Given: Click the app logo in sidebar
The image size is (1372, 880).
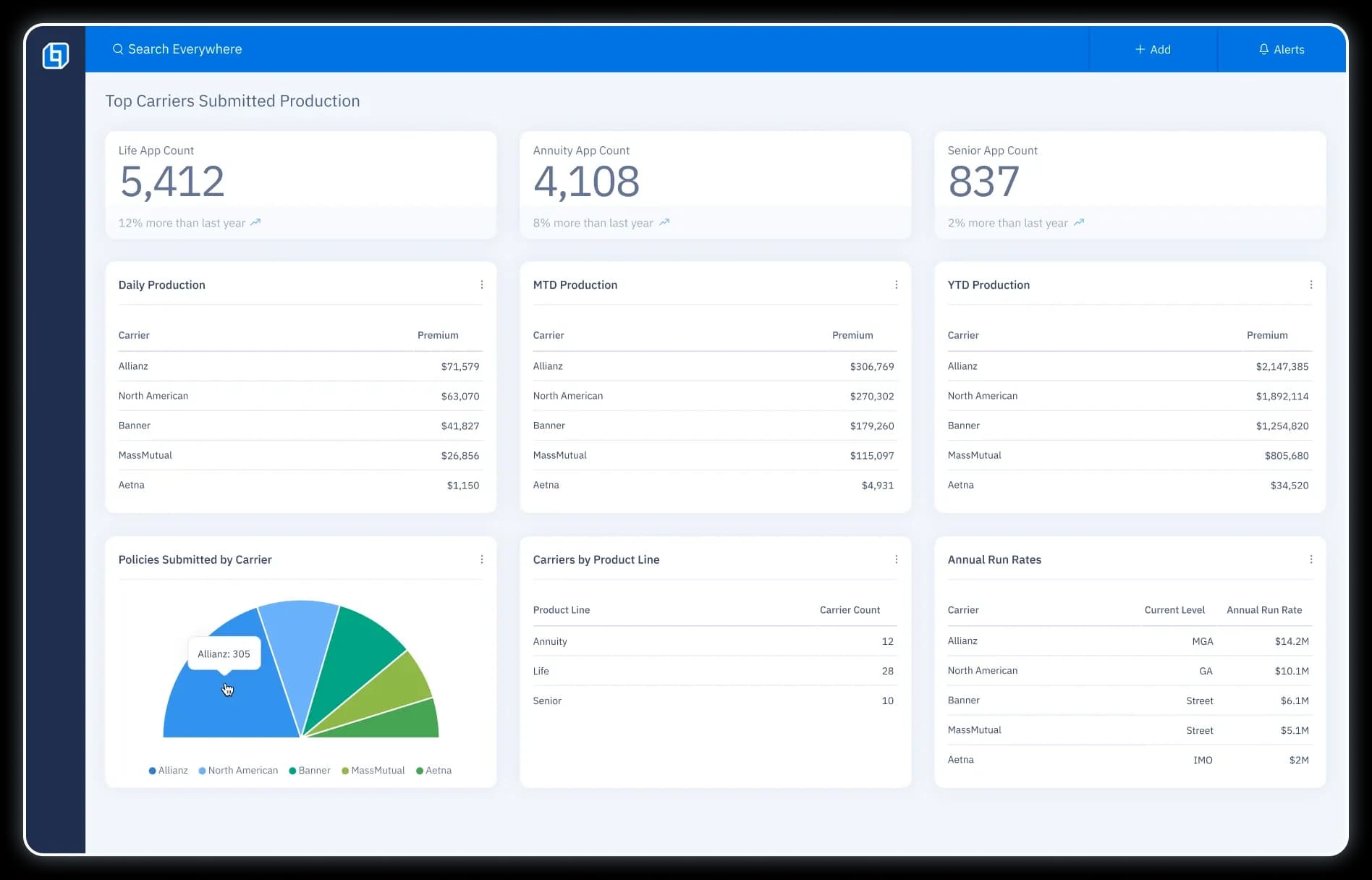Looking at the screenshot, I should [56, 55].
